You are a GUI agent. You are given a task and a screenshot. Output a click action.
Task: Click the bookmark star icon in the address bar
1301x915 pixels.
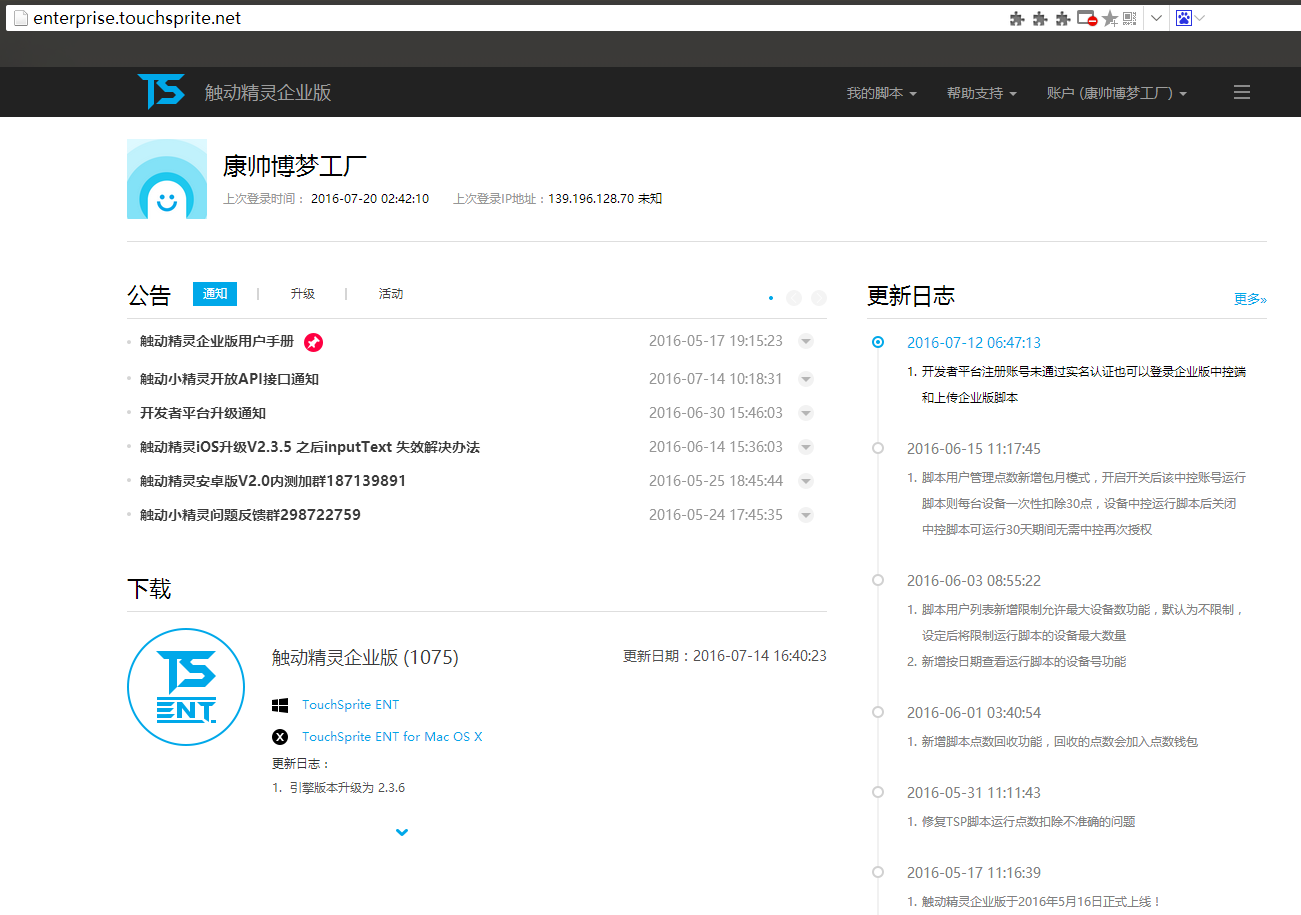pyautogui.click(x=1109, y=18)
